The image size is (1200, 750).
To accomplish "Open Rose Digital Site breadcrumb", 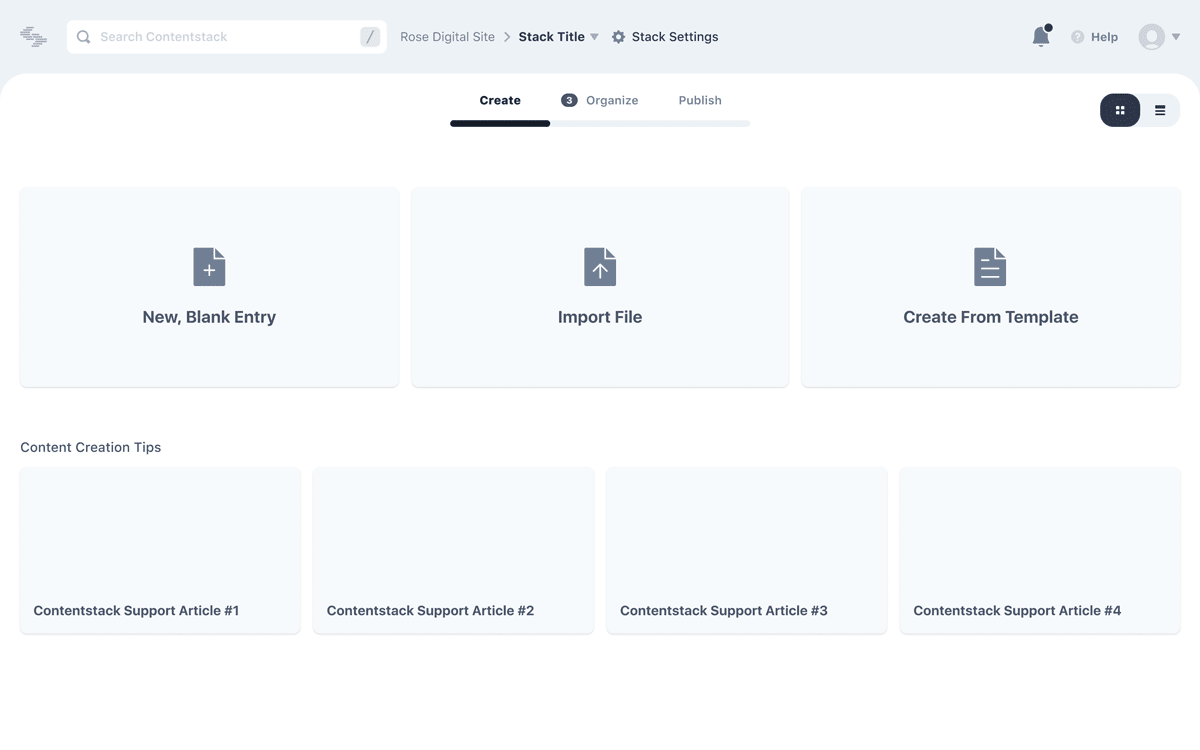I will click(447, 37).
